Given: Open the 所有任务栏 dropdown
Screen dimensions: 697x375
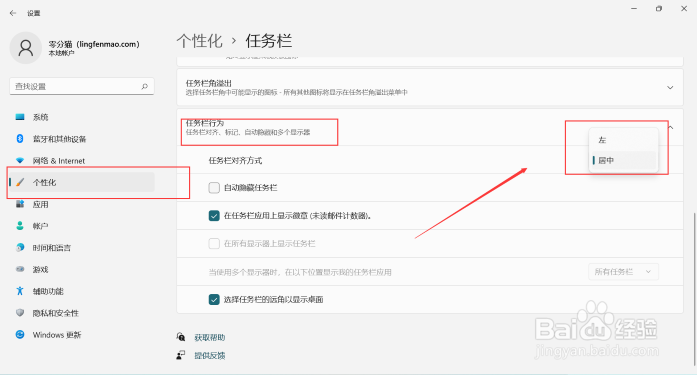Looking at the screenshot, I should 623,271.
